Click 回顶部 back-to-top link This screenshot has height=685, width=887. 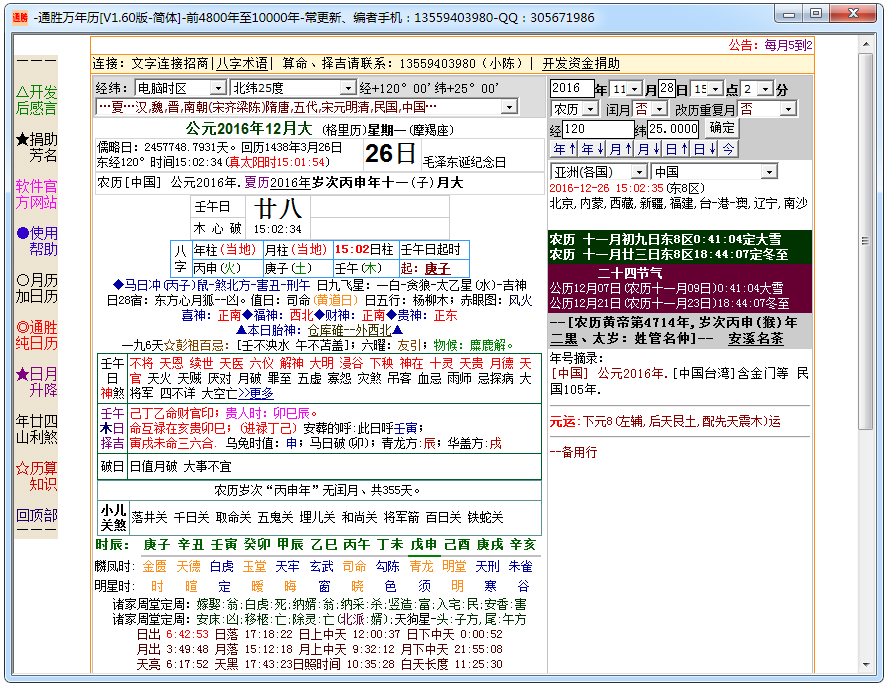tap(37, 515)
